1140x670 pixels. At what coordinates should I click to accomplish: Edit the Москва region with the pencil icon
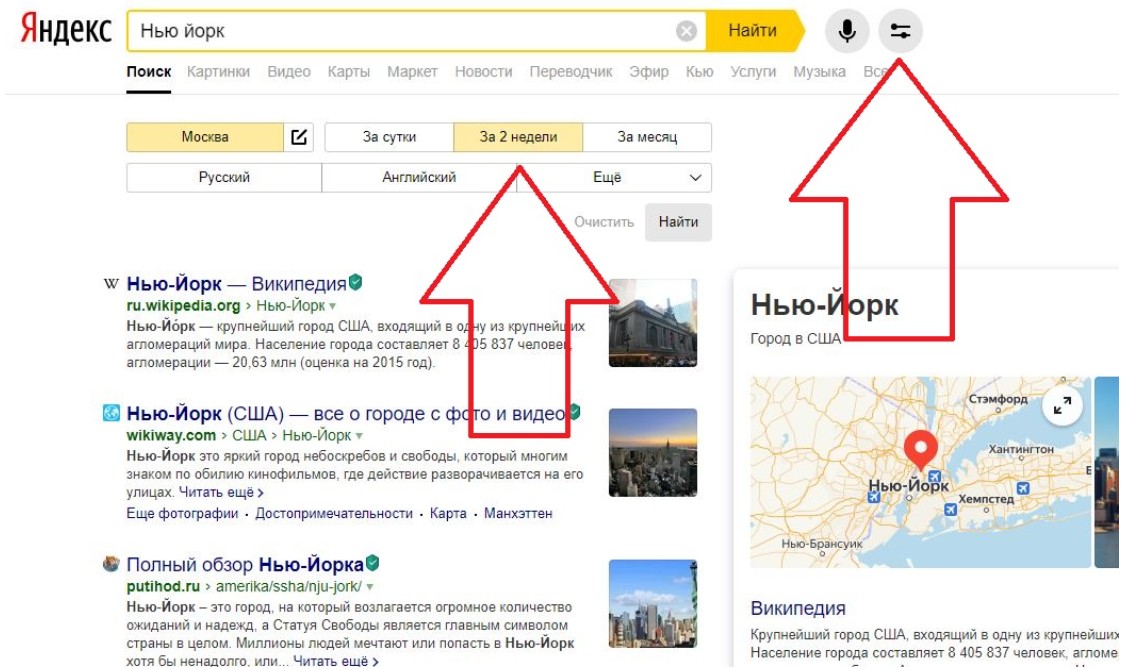(299, 137)
